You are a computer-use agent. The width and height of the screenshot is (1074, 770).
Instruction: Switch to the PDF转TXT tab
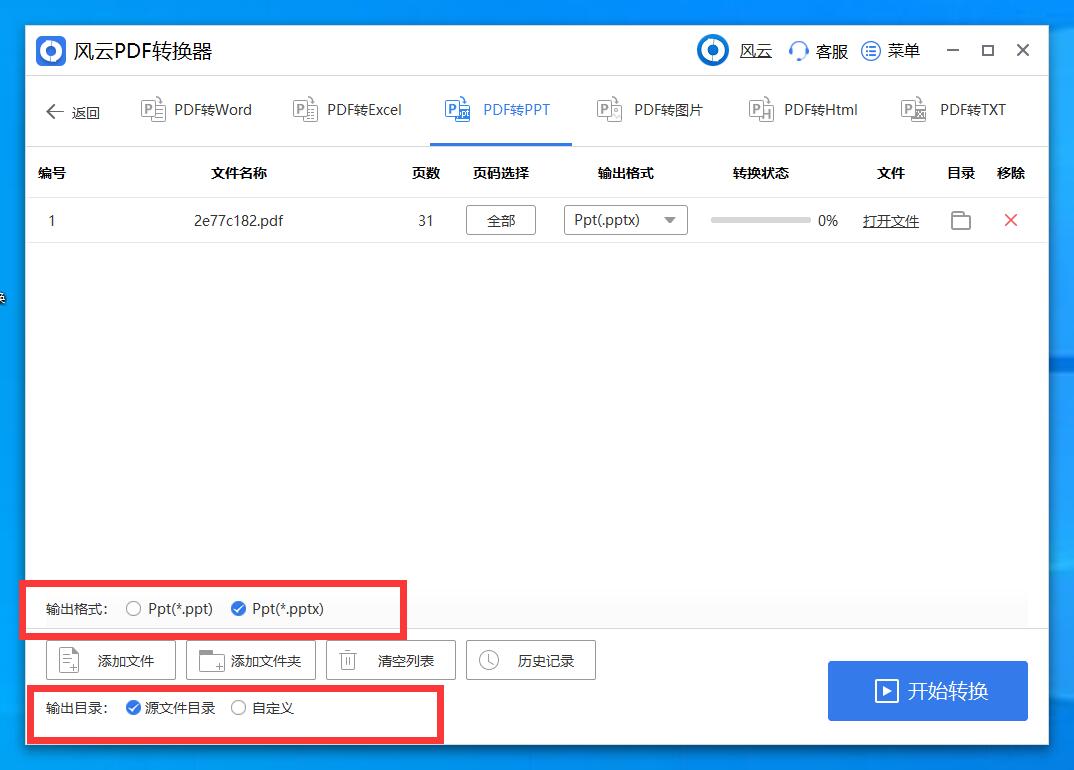[953, 110]
